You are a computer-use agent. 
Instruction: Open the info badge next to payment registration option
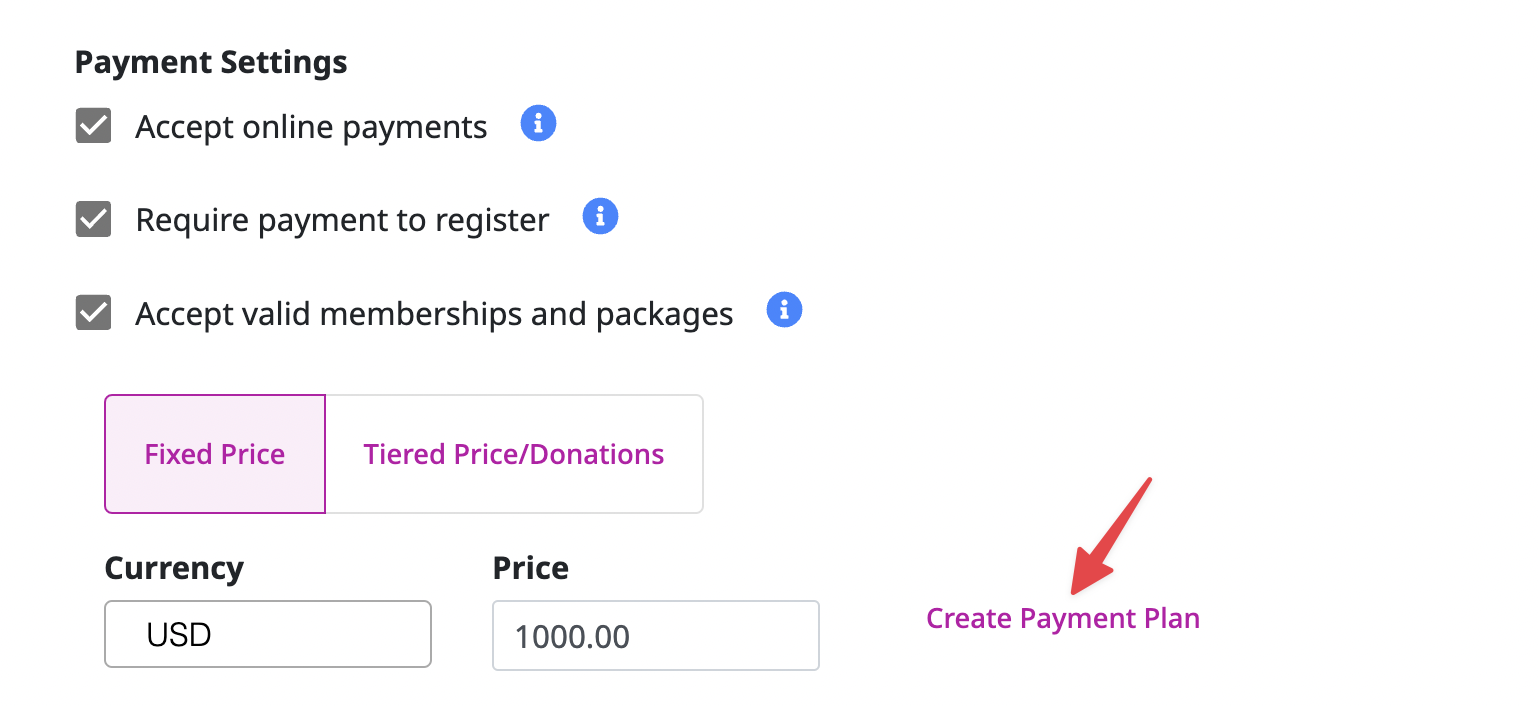(600, 216)
